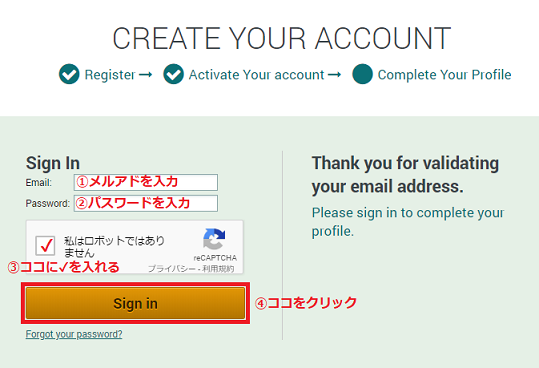The image size is (539, 368).
Task: Click the reCAPTCHA logo icon
Action: pos(214,239)
